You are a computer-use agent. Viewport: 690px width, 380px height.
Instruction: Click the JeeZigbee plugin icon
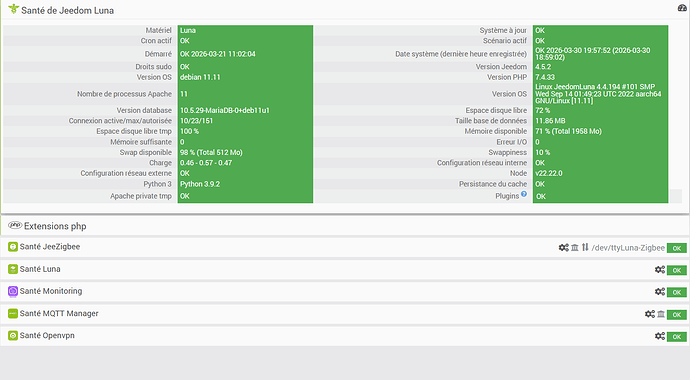pyautogui.click(x=13, y=247)
